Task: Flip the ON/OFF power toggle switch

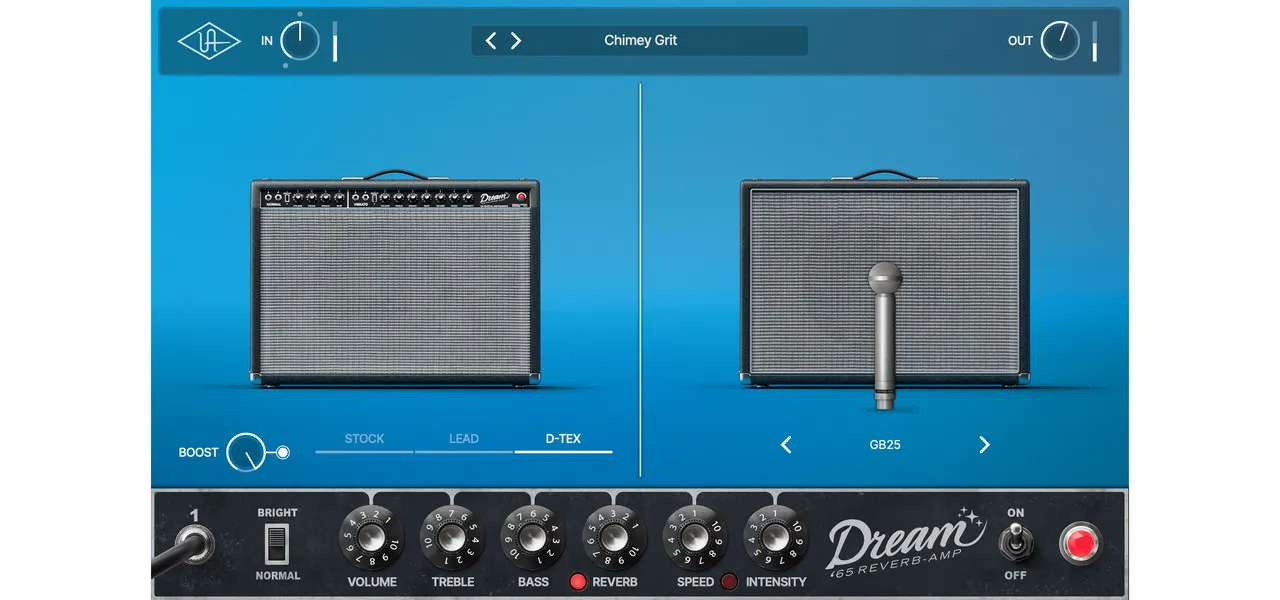Action: [x=1016, y=544]
